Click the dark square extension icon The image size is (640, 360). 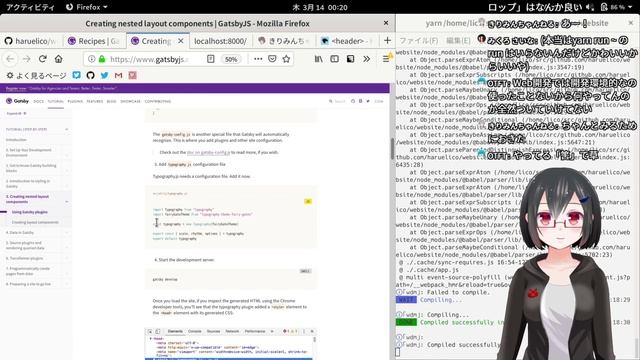350,59
